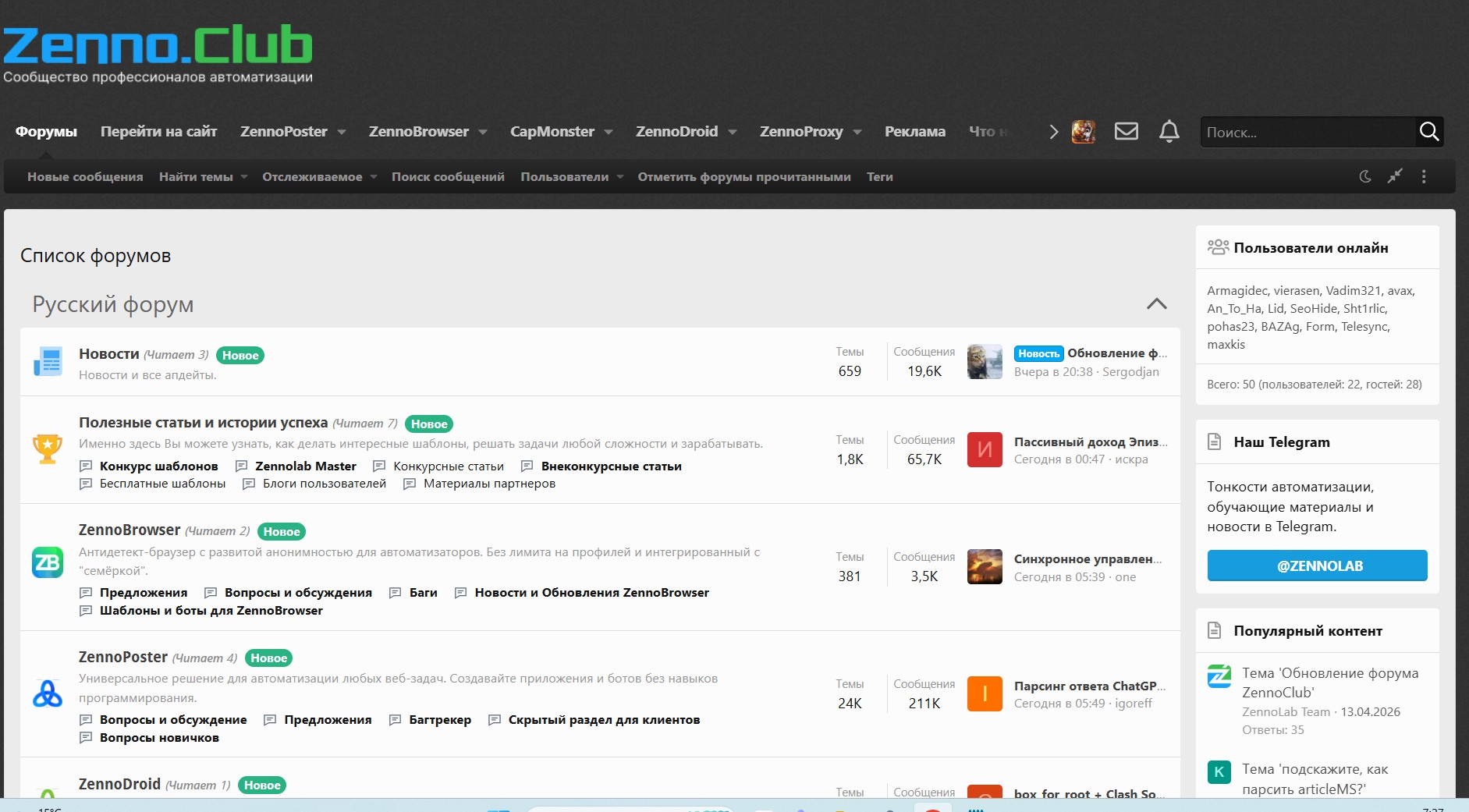Screen dimensions: 1469x812
Task: Expand the ZennoDroid navigation dropdown
Action: point(732,132)
